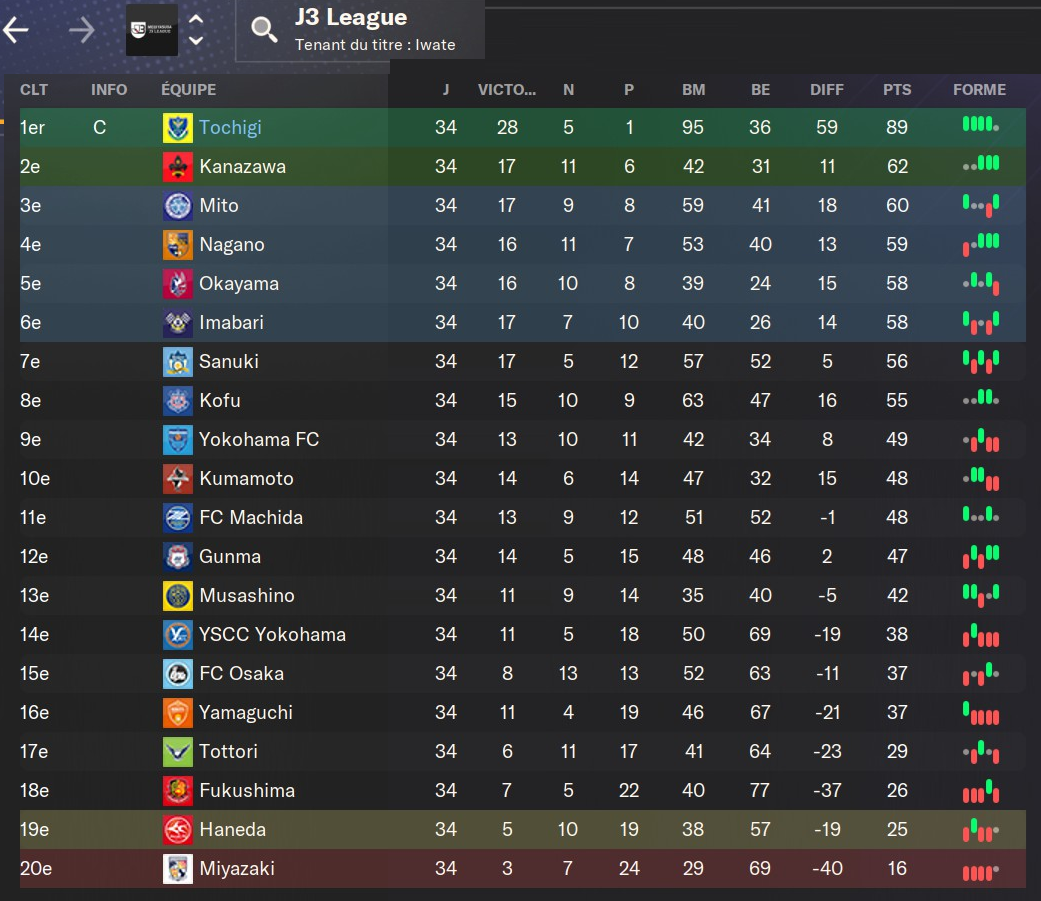Click the forward navigation arrow
This screenshot has height=901, width=1041.
81,30
